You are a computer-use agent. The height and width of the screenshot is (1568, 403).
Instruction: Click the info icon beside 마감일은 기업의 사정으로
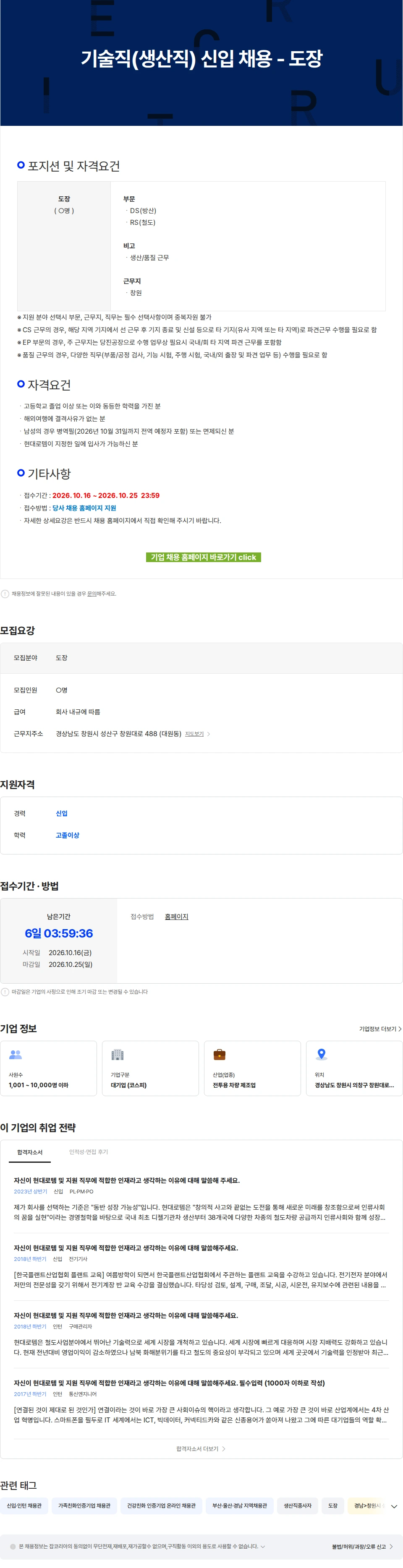(x=5, y=992)
